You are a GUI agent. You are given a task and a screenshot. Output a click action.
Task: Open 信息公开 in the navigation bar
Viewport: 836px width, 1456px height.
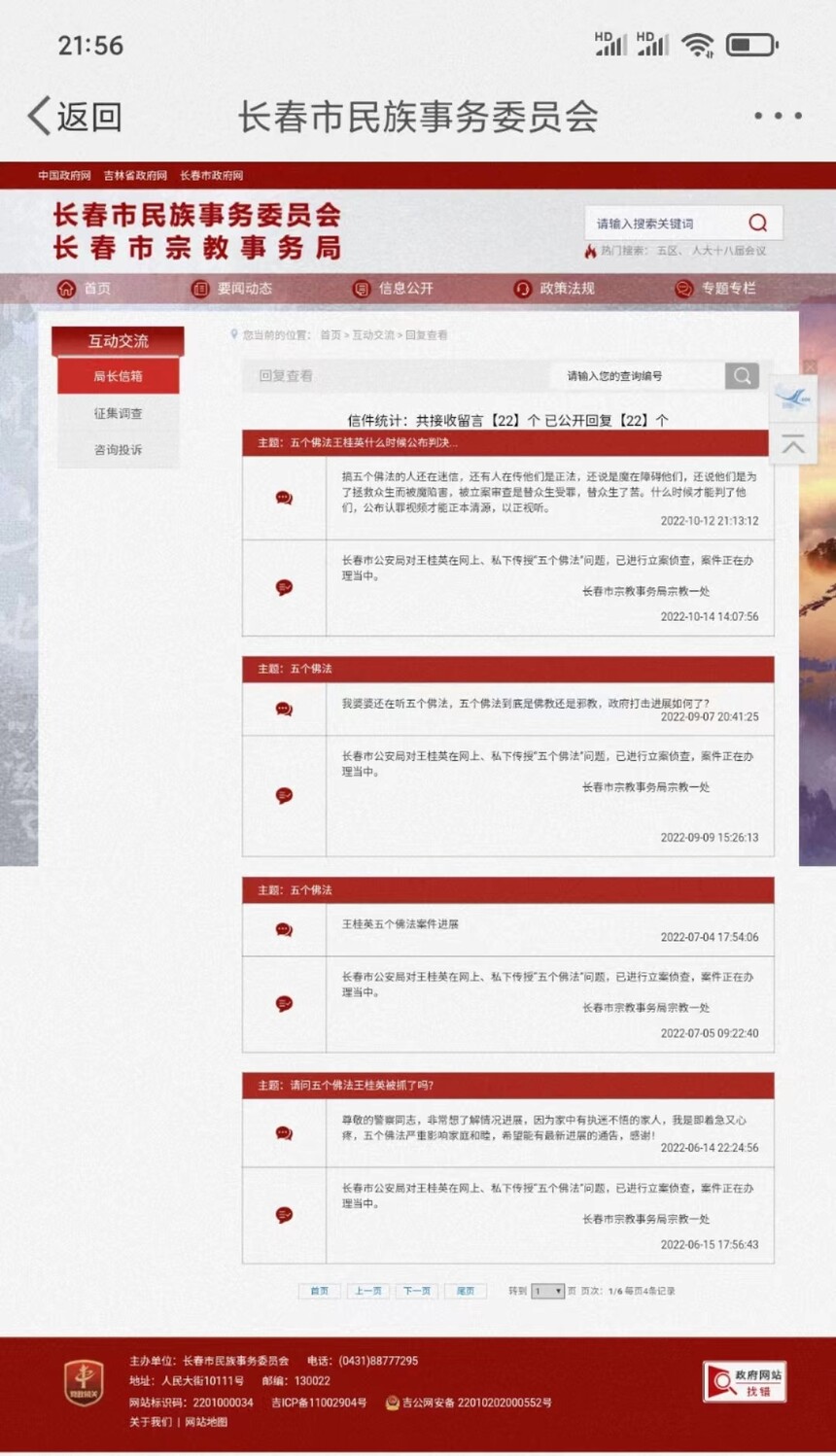406,289
